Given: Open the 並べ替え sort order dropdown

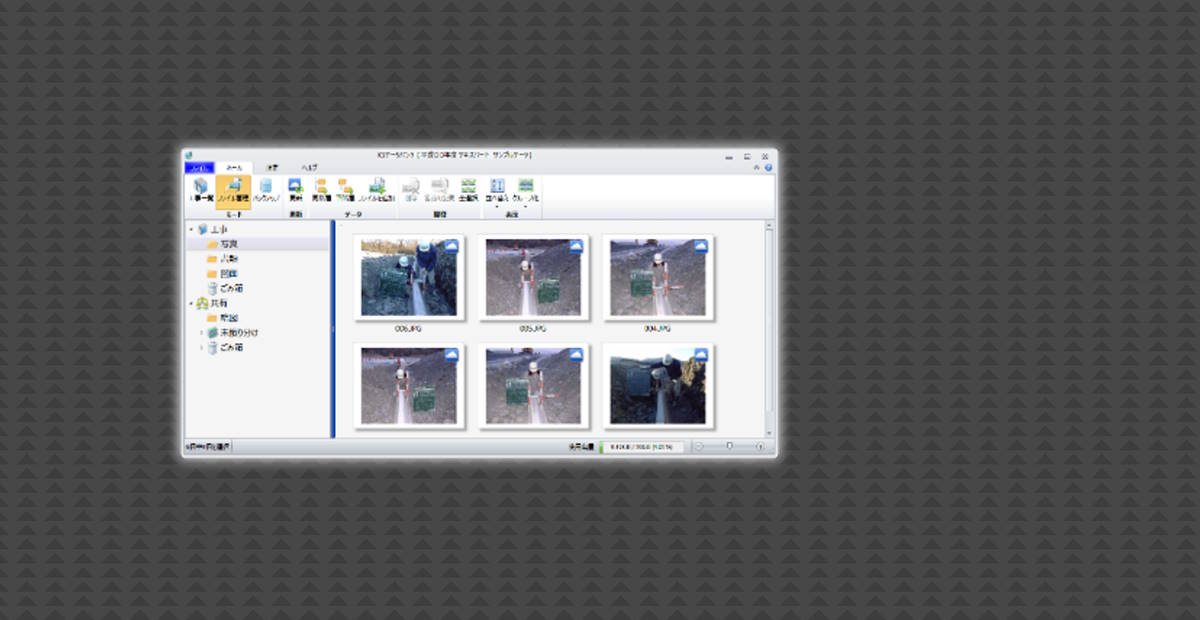Looking at the screenshot, I should [497, 192].
